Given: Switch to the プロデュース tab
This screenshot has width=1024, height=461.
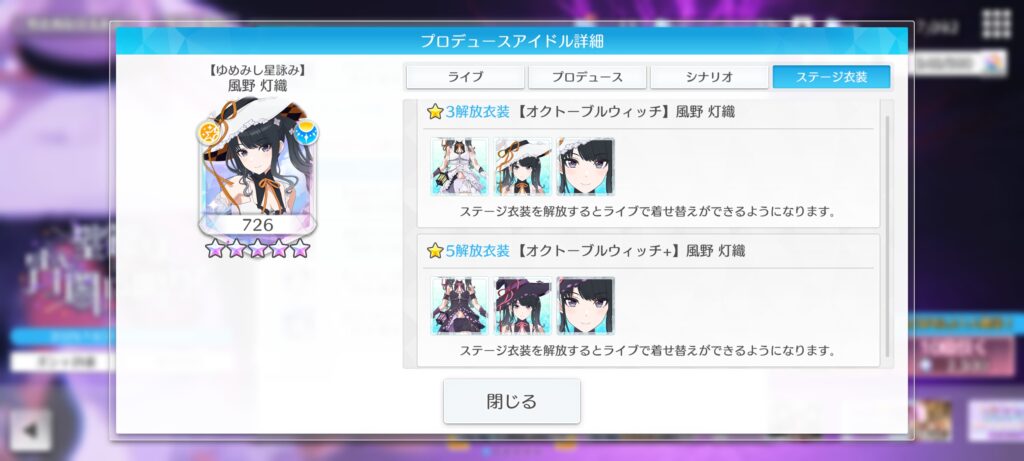Looking at the screenshot, I should click(587, 76).
